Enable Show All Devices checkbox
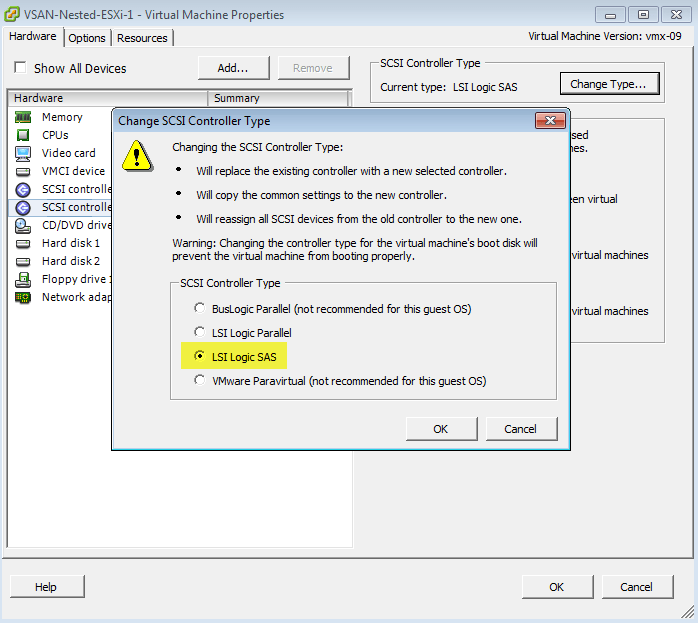 [x=20, y=67]
